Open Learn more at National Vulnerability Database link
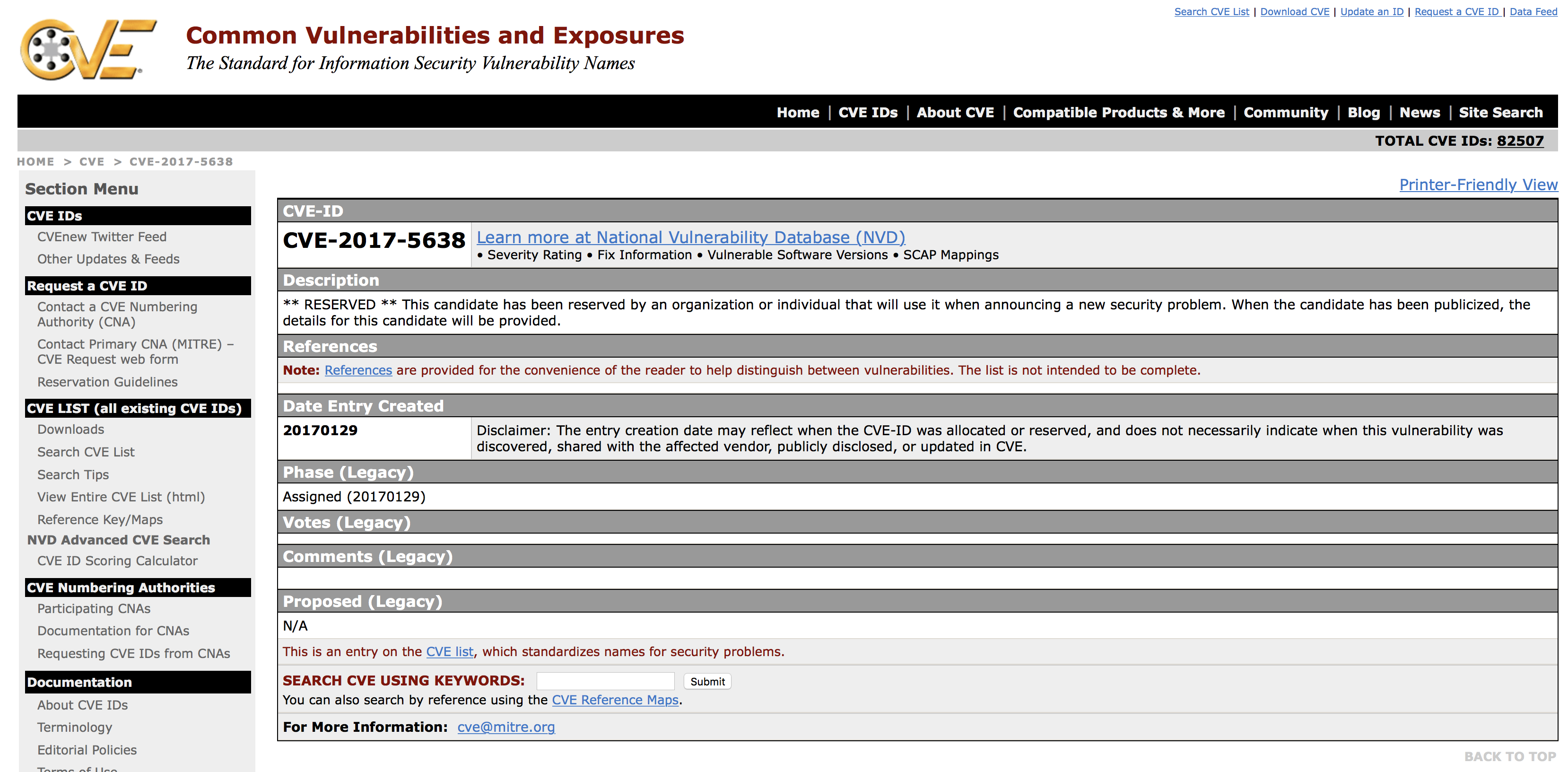The image size is (1568, 772). (690, 237)
